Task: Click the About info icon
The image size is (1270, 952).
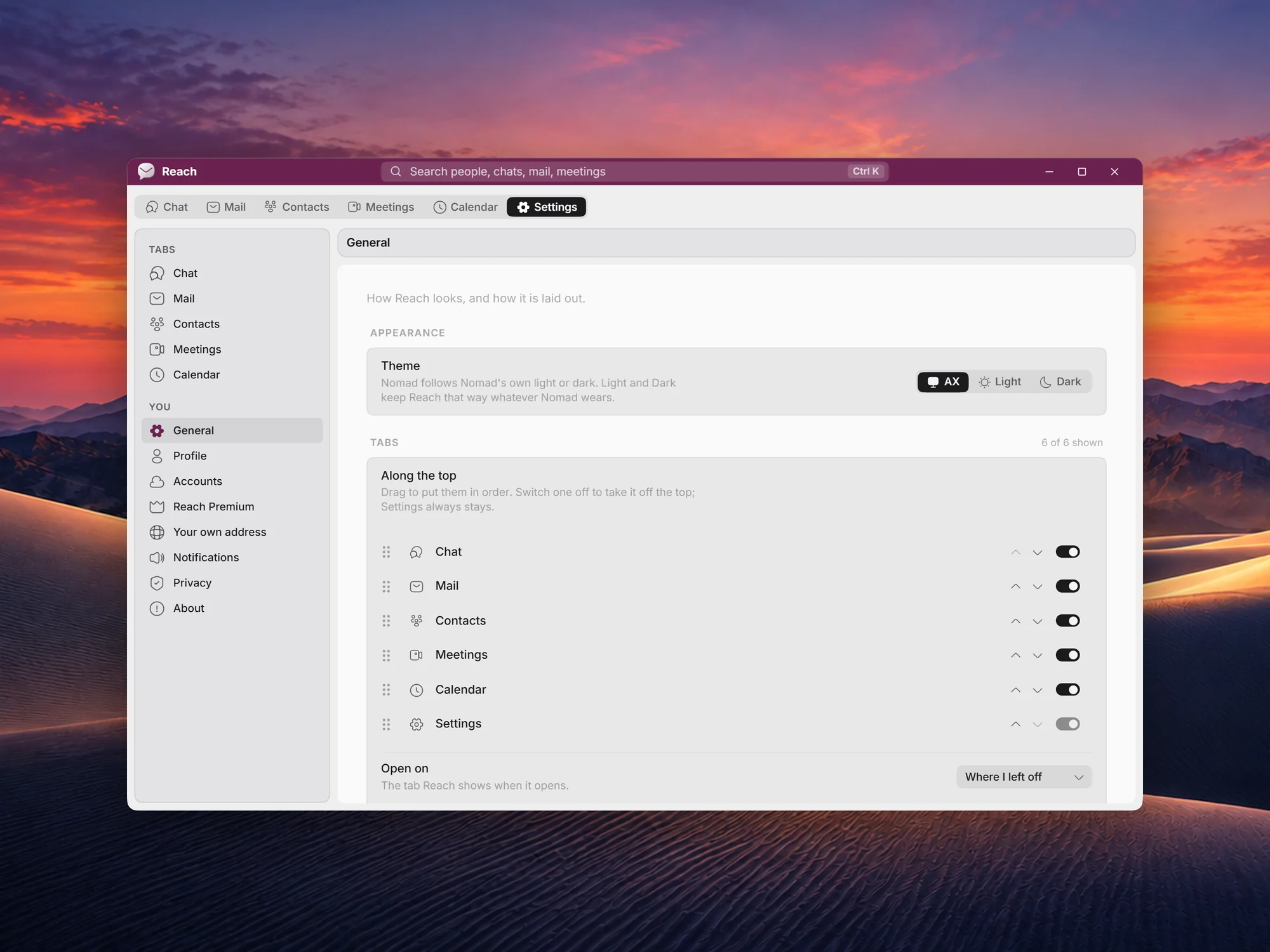Action: pyautogui.click(x=157, y=608)
